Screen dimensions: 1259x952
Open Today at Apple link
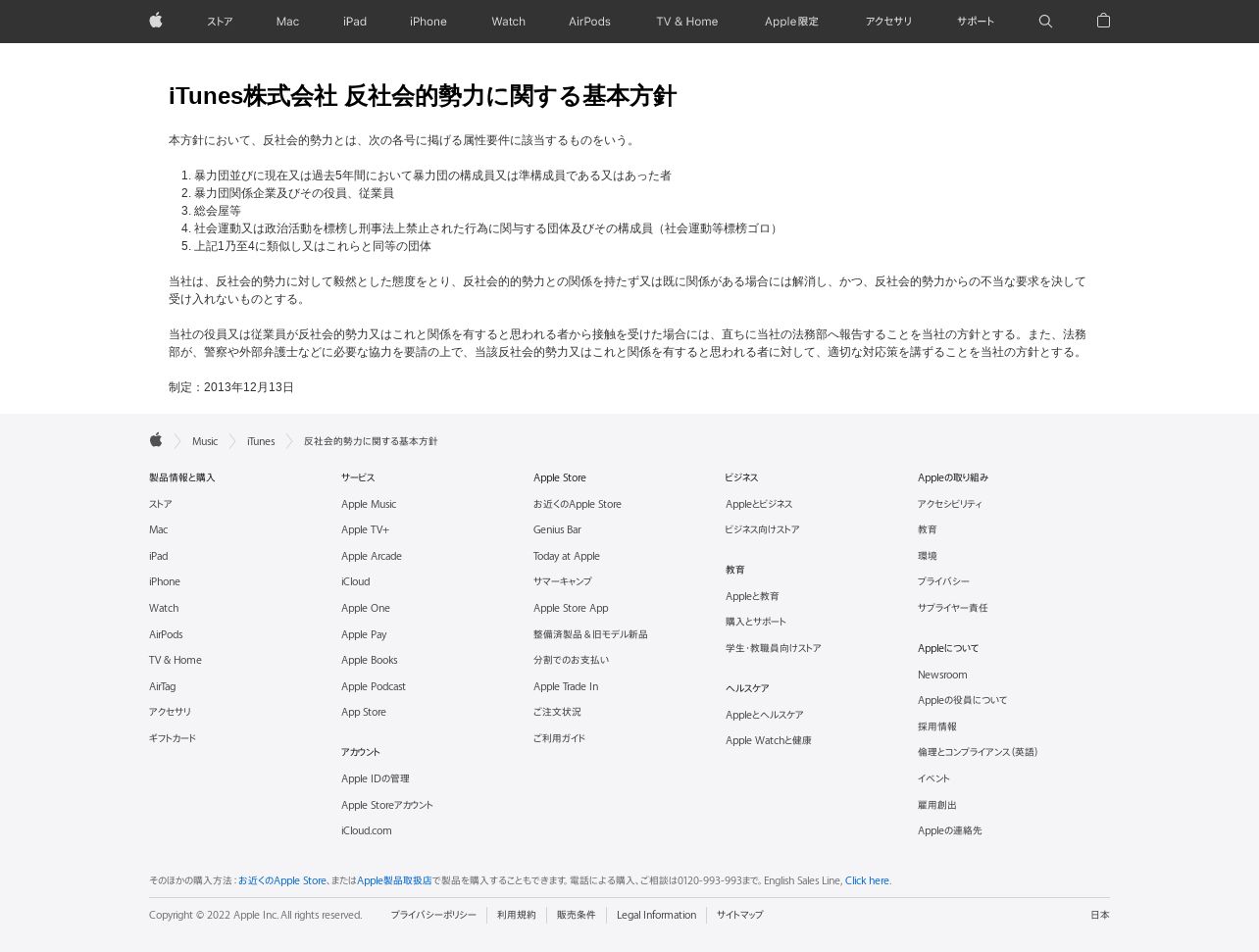click(x=567, y=556)
